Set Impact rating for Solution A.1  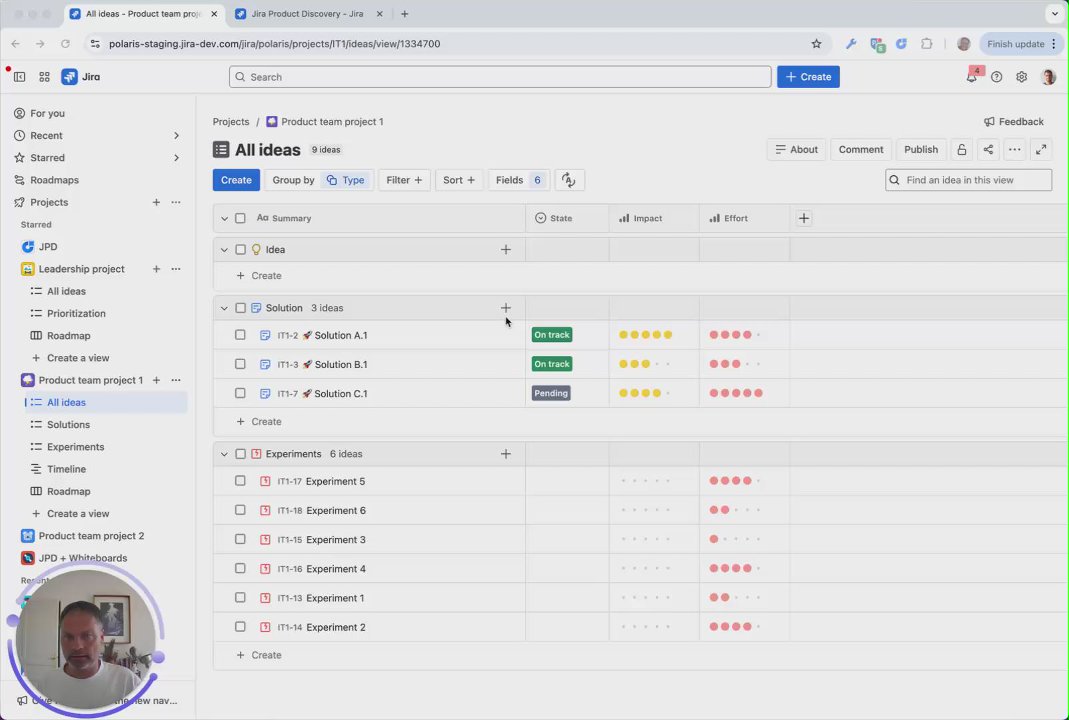point(646,335)
